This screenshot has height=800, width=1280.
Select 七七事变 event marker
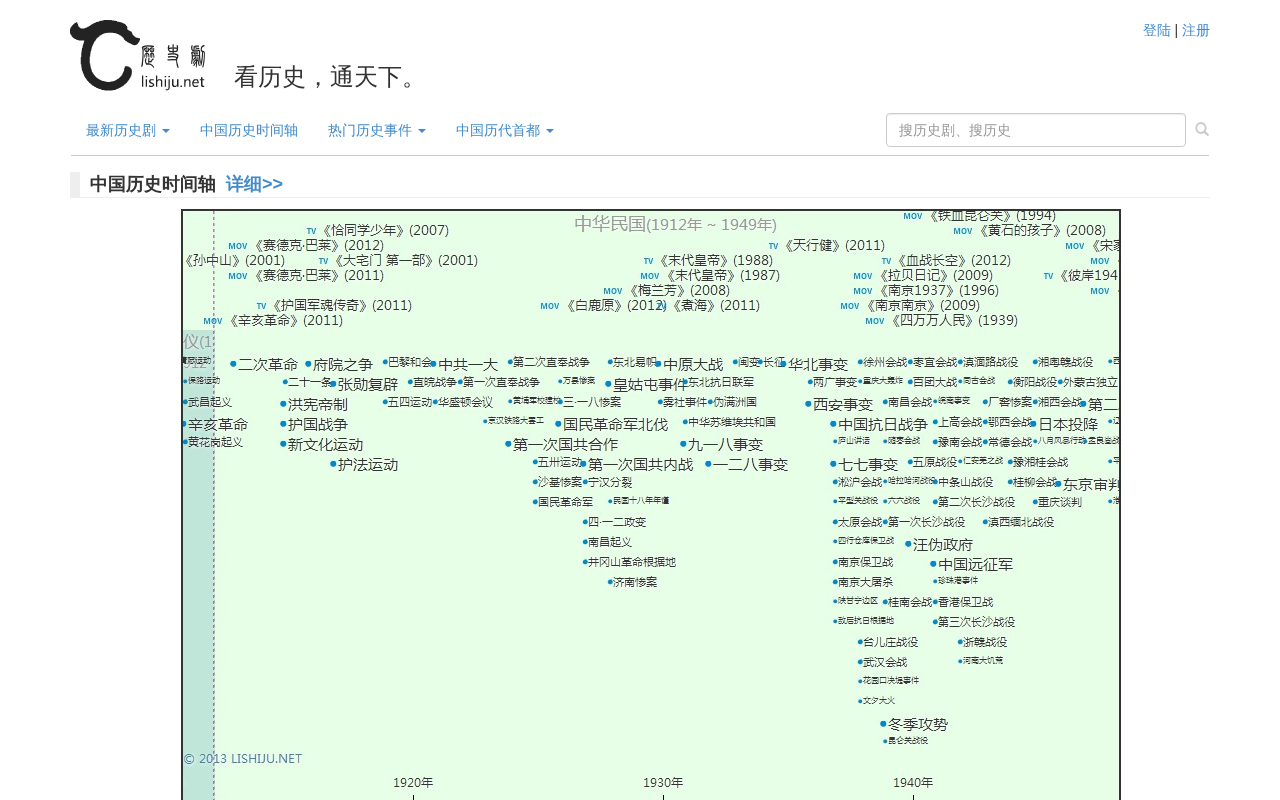click(x=866, y=464)
